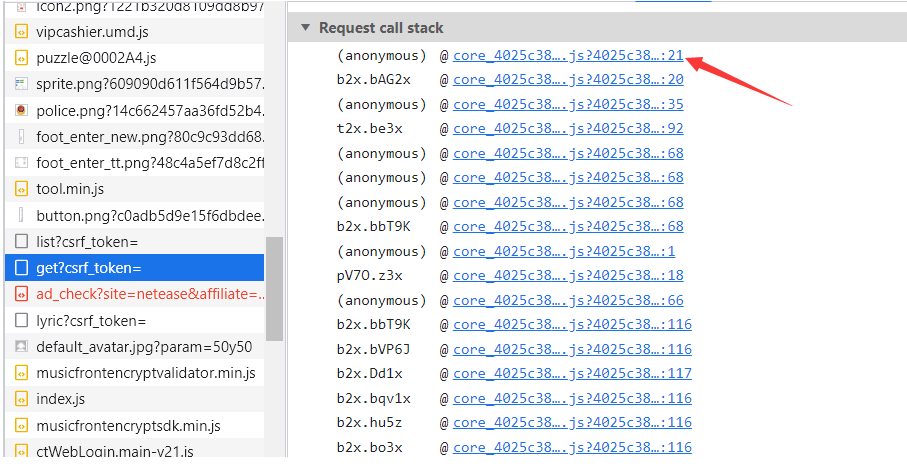Open the b2x.bAG2x source link ending :20
This screenshot has width=907, height=467.
tap(568, 80)
